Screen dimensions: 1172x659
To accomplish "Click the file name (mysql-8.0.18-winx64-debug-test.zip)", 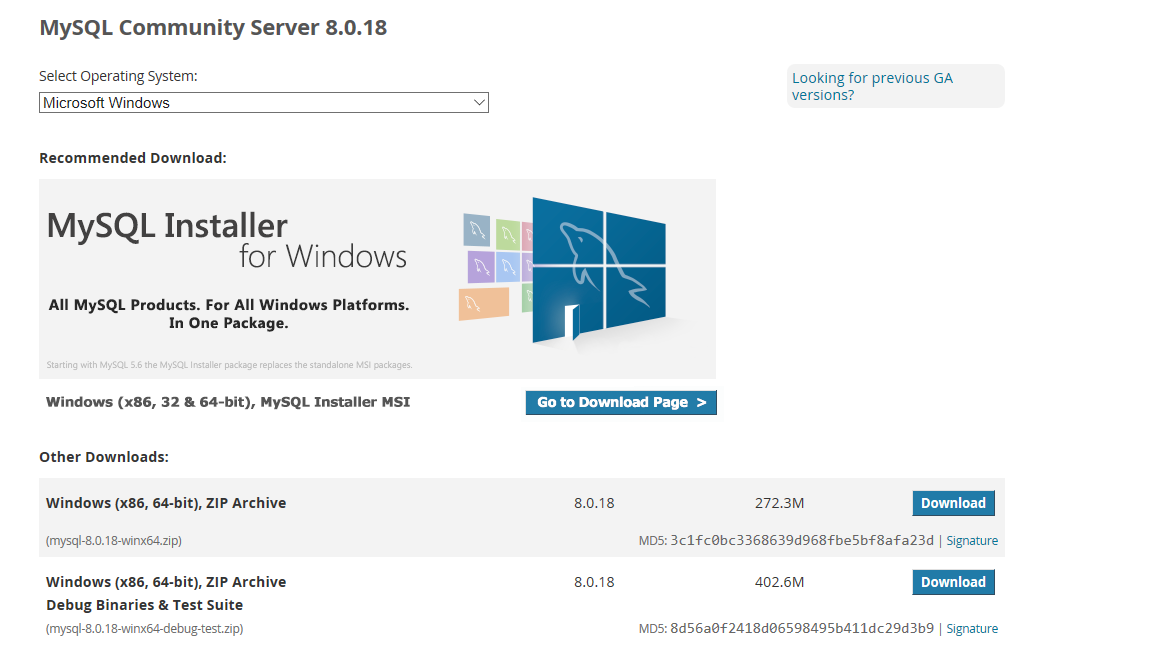I will [x=144, y=628].
